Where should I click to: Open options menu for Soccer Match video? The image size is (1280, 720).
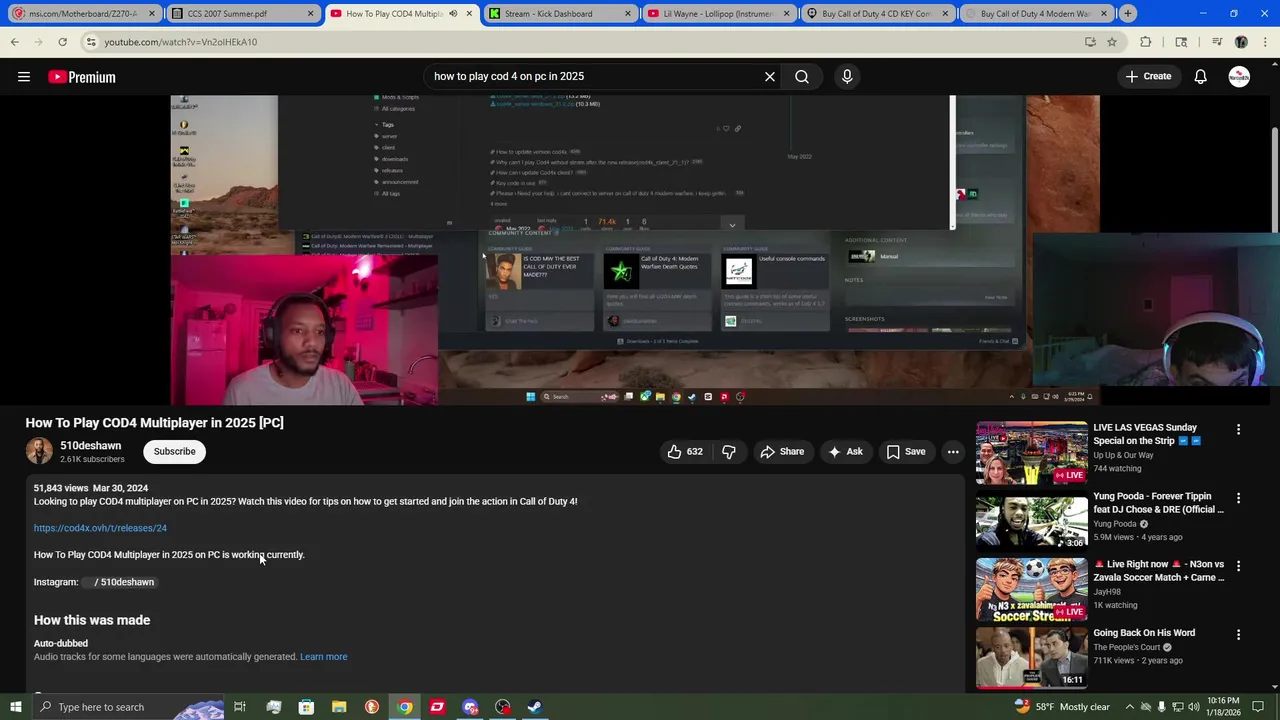coord(1238,566)
